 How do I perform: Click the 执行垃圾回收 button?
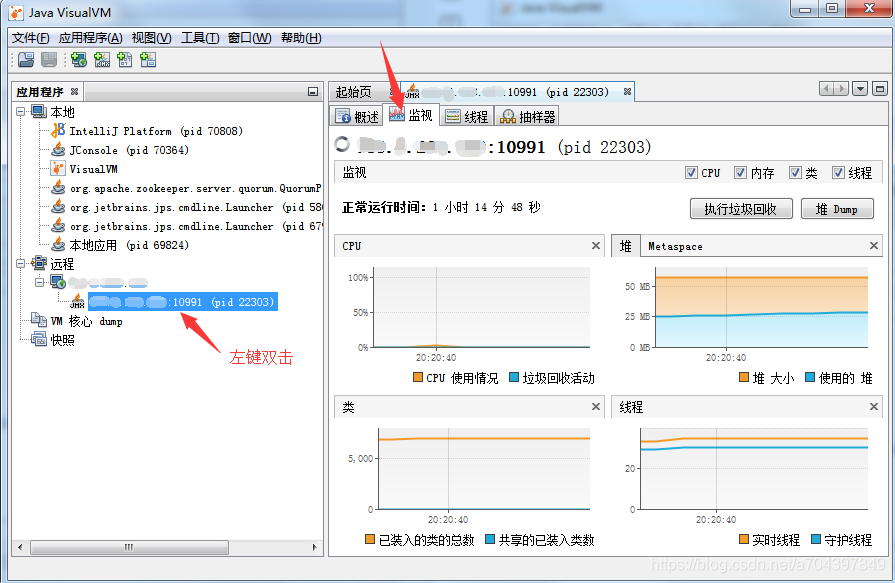tap(741, 209)
